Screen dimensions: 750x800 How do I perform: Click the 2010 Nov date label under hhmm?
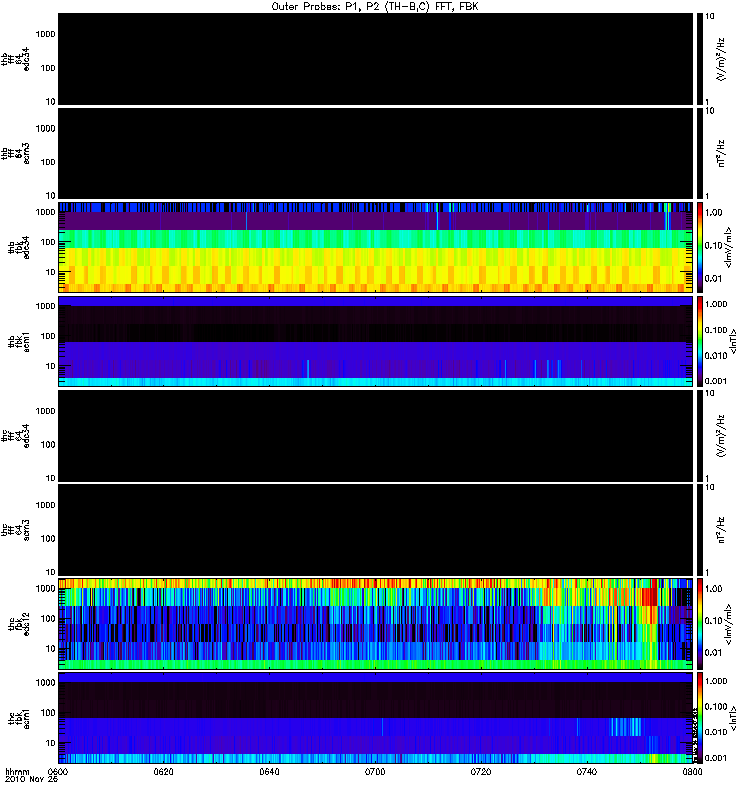pos(31,779)
